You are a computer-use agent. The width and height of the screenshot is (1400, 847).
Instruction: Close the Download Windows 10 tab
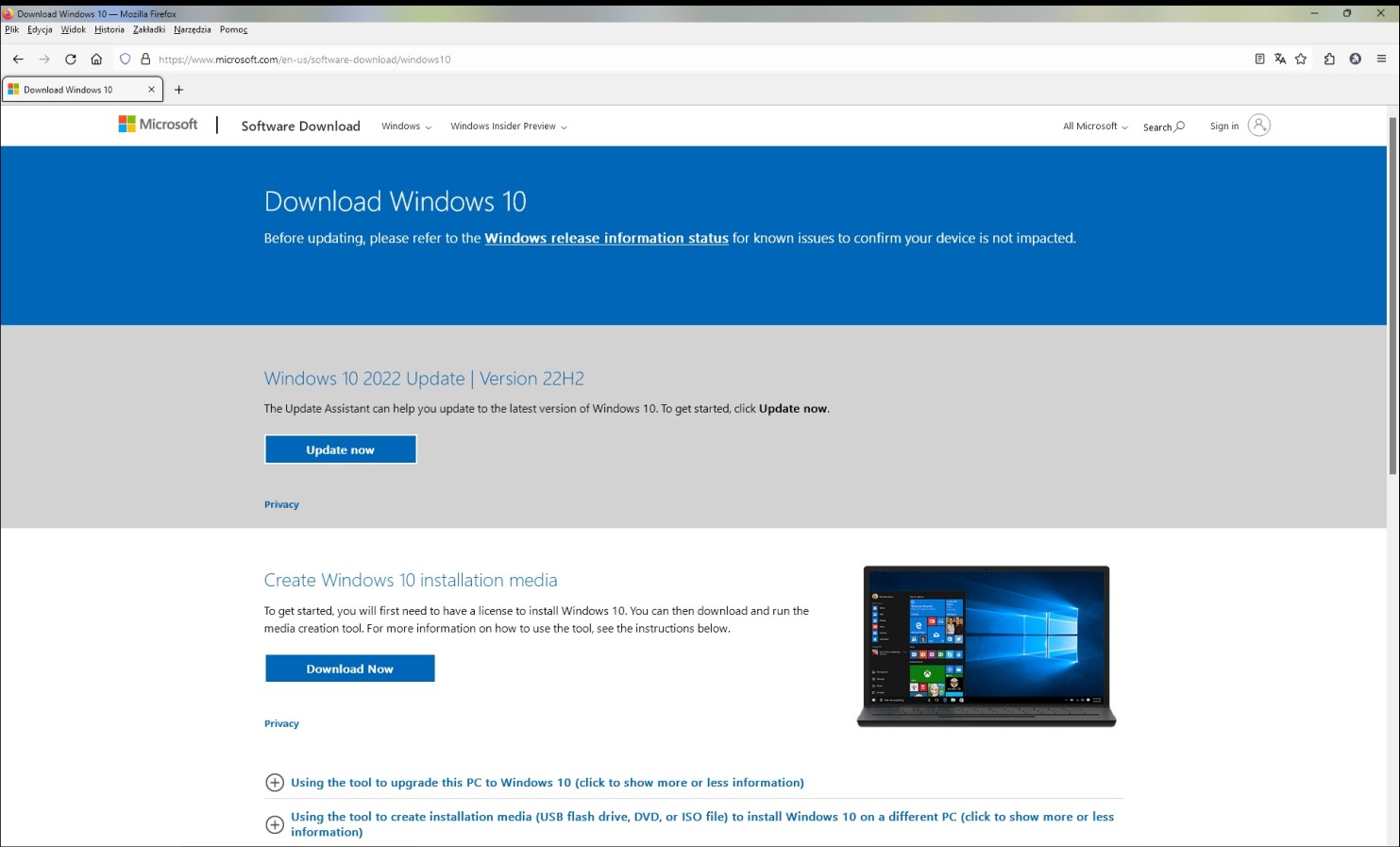151,90
